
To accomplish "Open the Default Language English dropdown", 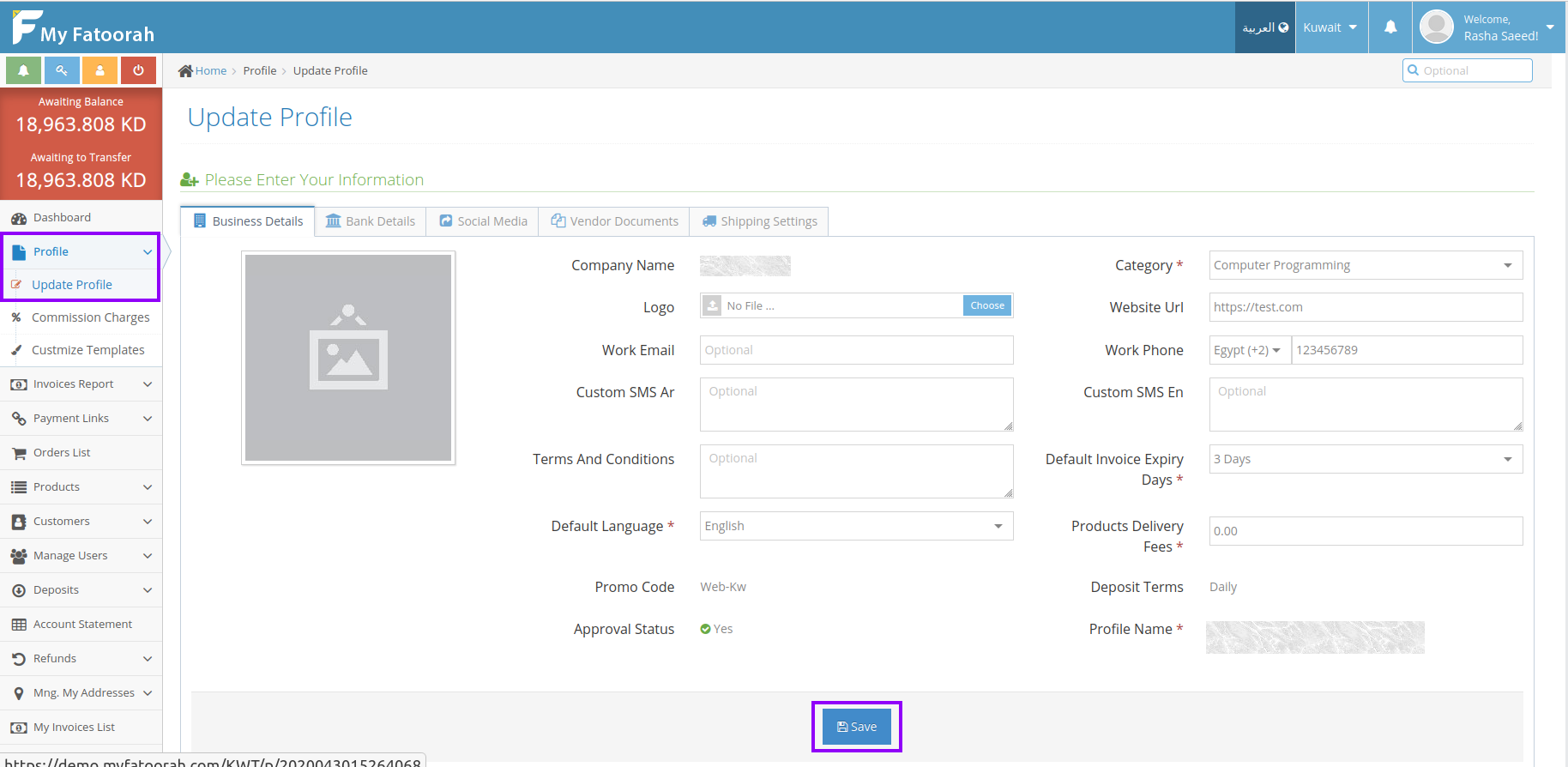I will click(856, 526).
